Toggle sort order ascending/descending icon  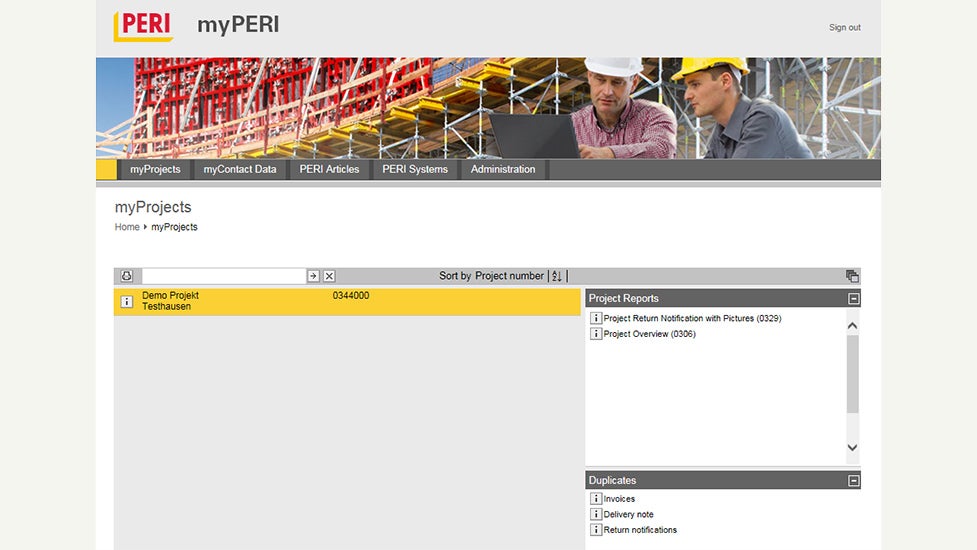557,276
